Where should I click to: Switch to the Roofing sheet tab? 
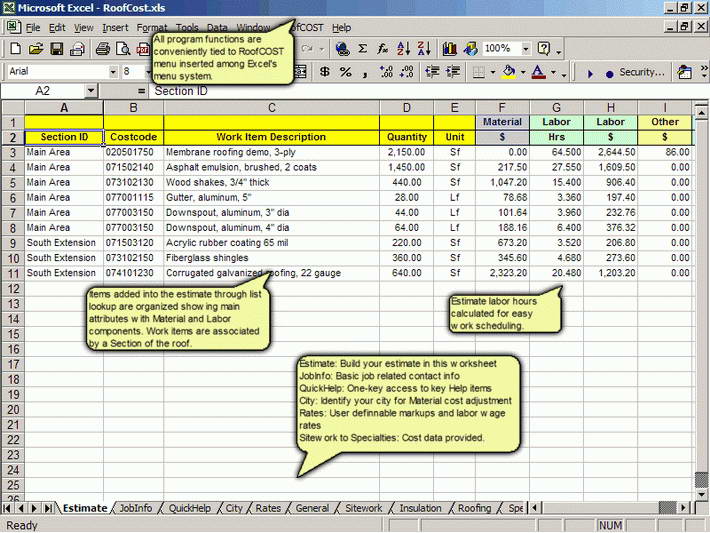474,508
